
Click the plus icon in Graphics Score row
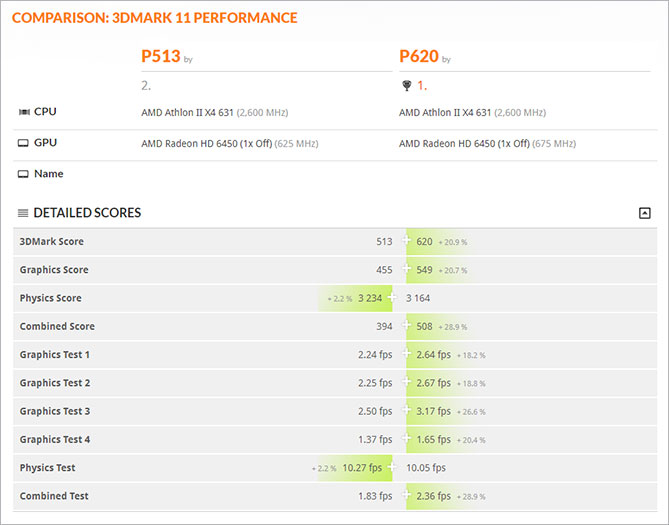click(406, 268)
